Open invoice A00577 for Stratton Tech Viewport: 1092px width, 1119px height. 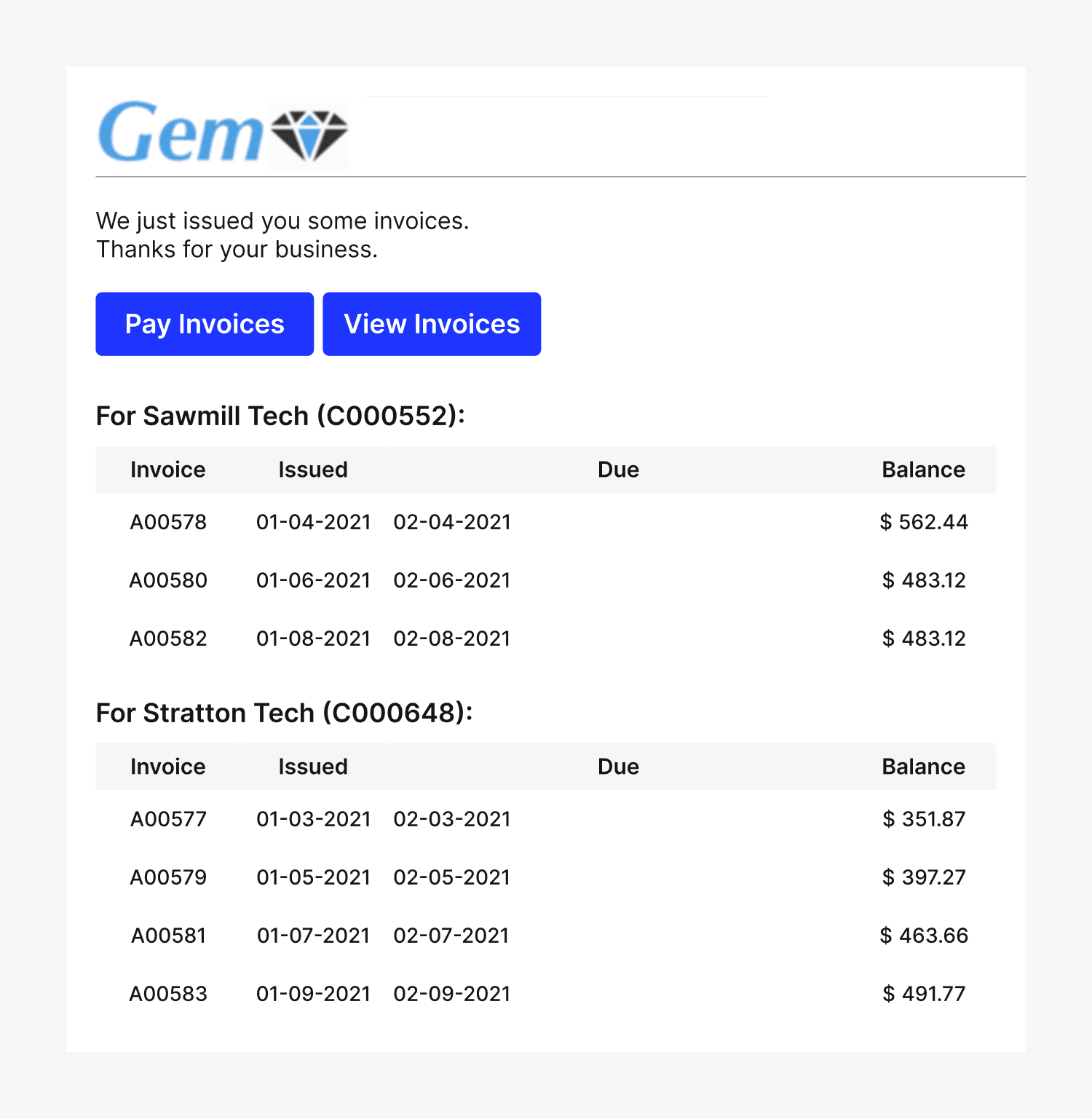(x=168, y=819)
